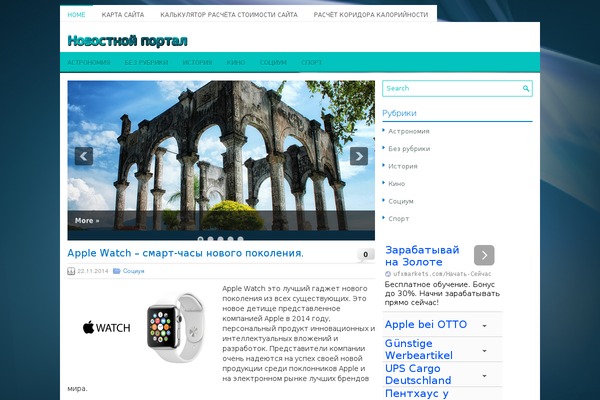Select Социум in teal category bar
600x400 pixels.
point(273,62)
